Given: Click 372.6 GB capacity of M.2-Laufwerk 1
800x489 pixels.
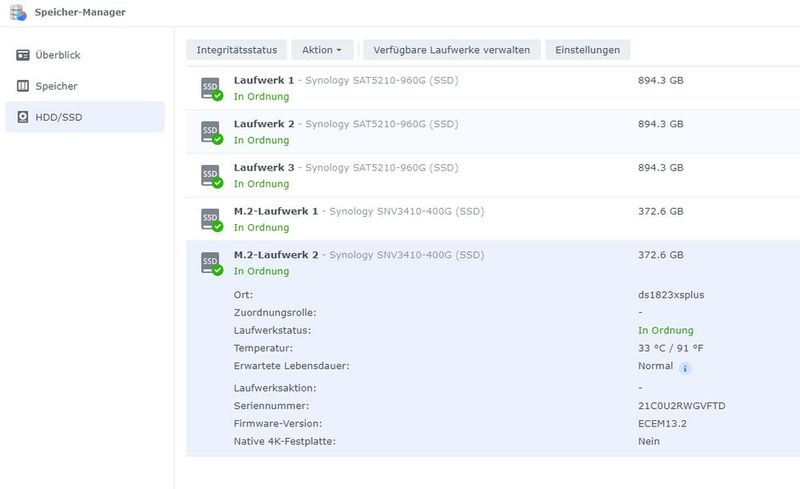Looking at the screenshot, I should pyautogui.click(x=661, y=211).
